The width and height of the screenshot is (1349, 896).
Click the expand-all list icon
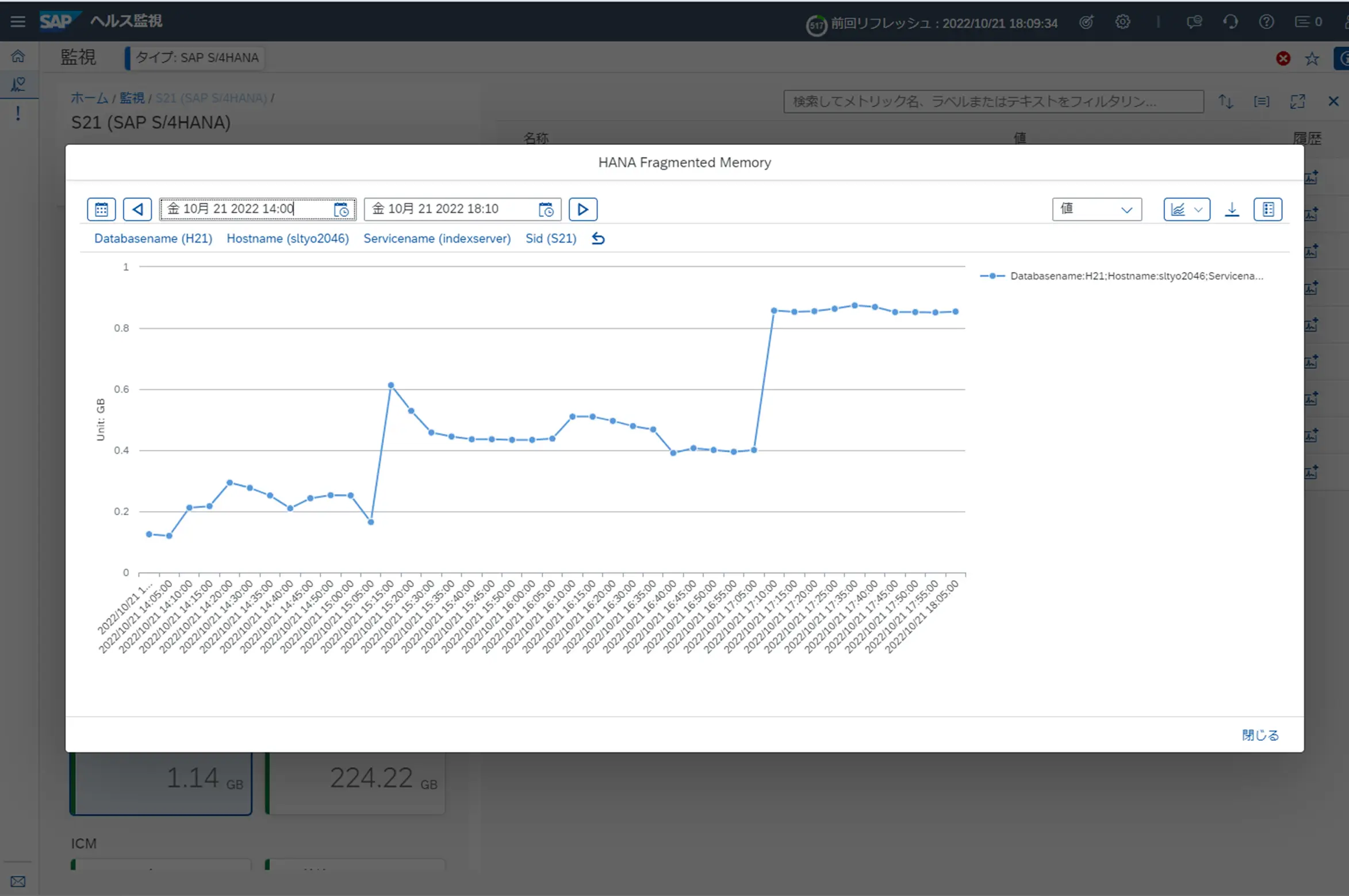pyautogui.click(x=1262, y=102)
